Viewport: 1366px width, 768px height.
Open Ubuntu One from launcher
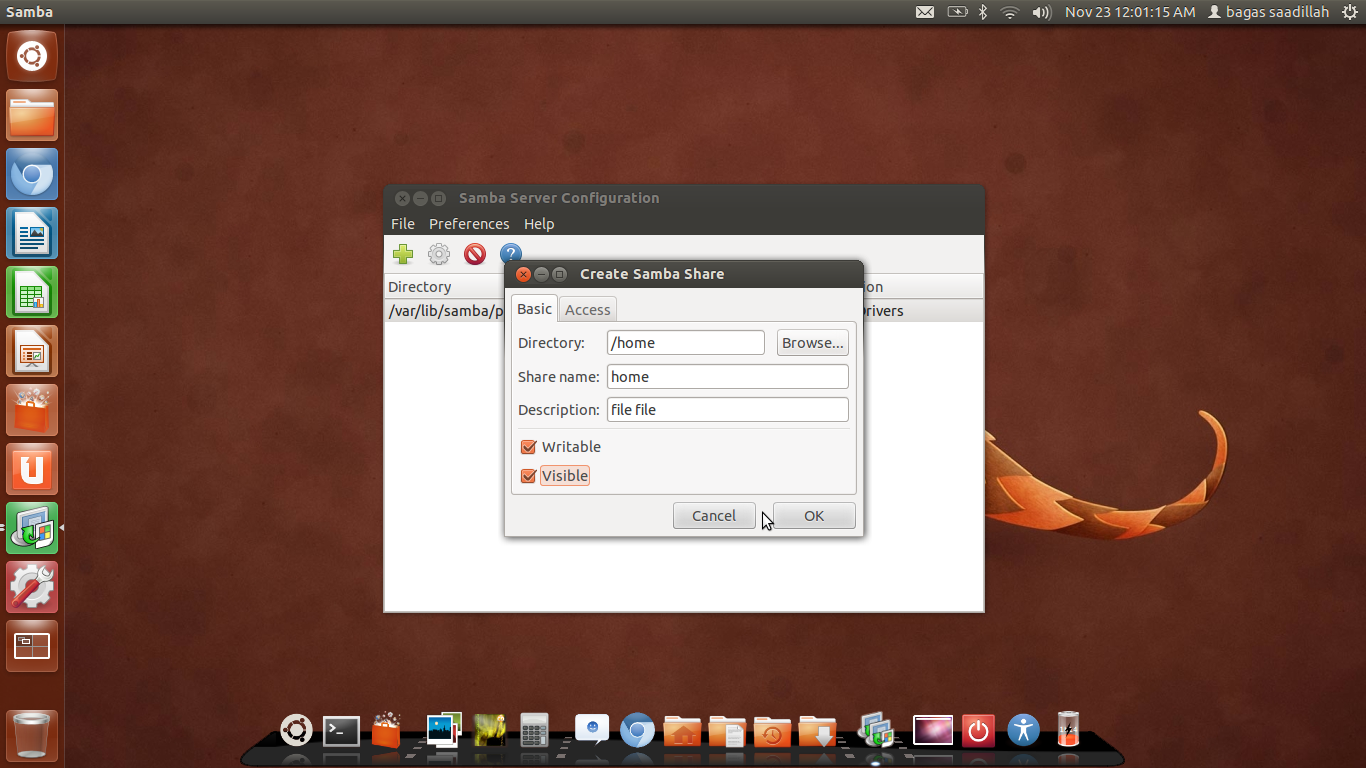(x=32, y=469)
